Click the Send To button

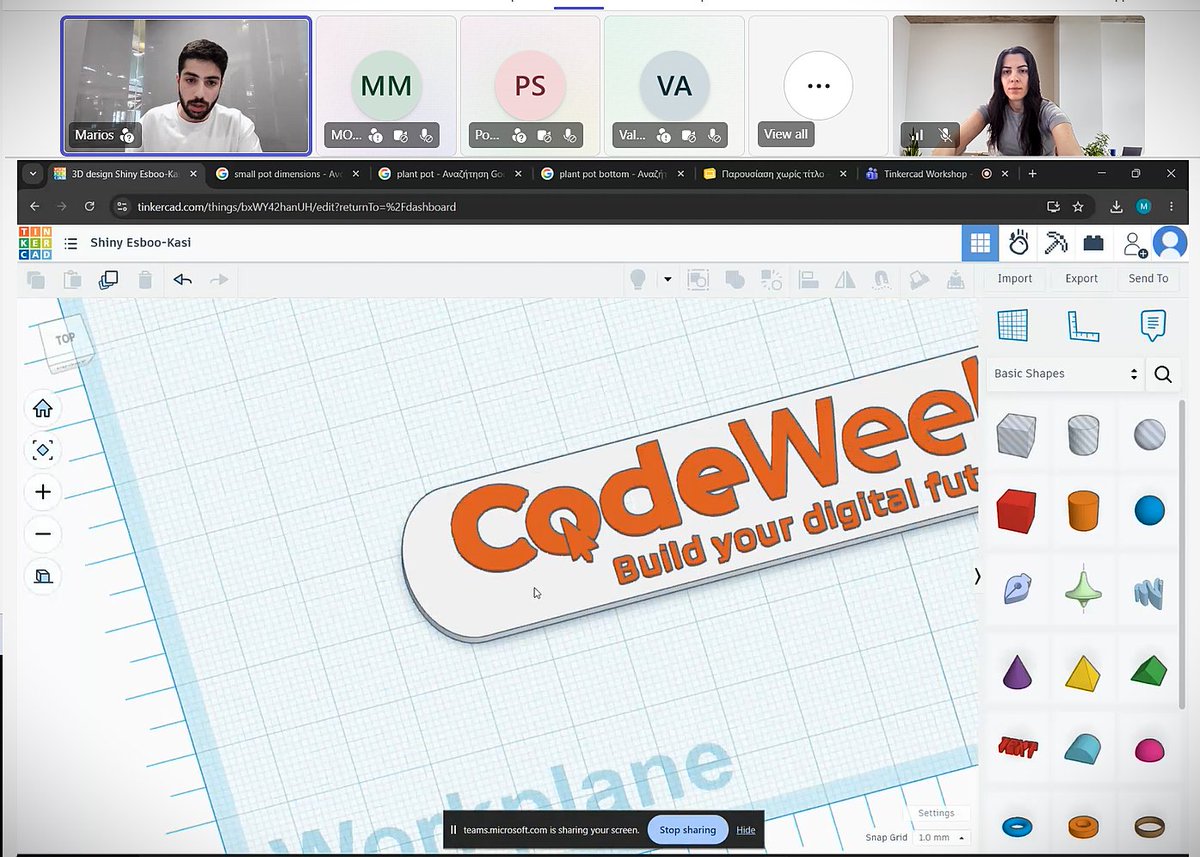pos(1148,279)
